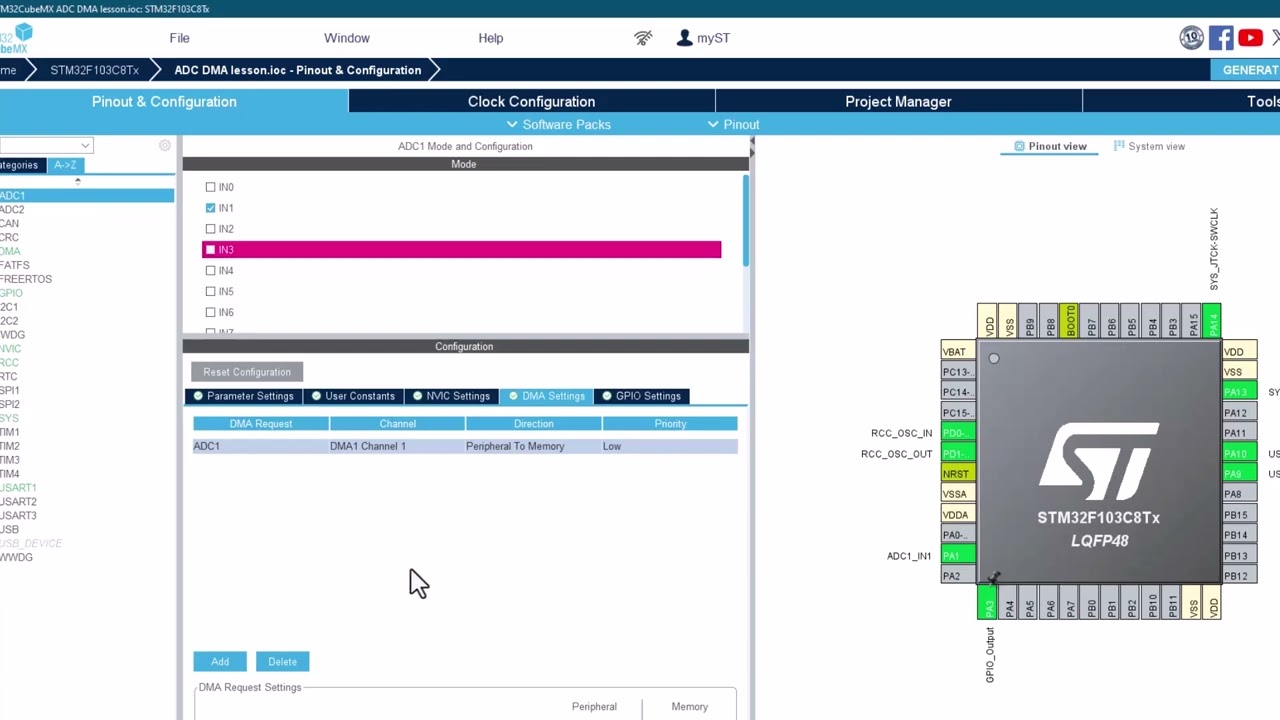Select green pin PA3 on the chip
The height and width of the screenshot is (720, 1280).
point(987,603)
